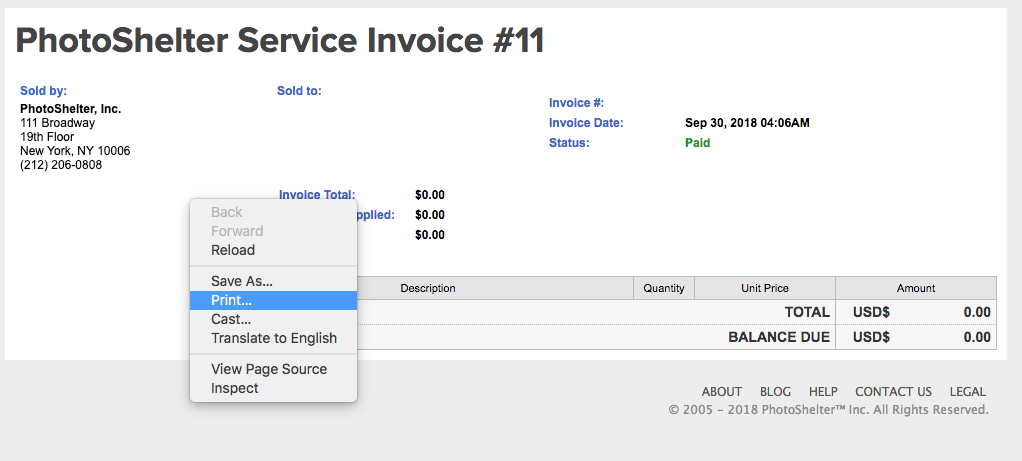Click the 111 Broadway address line

point(57,123)
